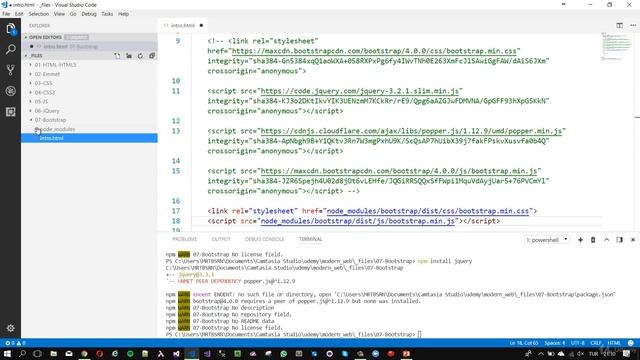Change encoding via UTF-8 status item
The height and width of the screenshot is (360, 640).
pos(578,343)
